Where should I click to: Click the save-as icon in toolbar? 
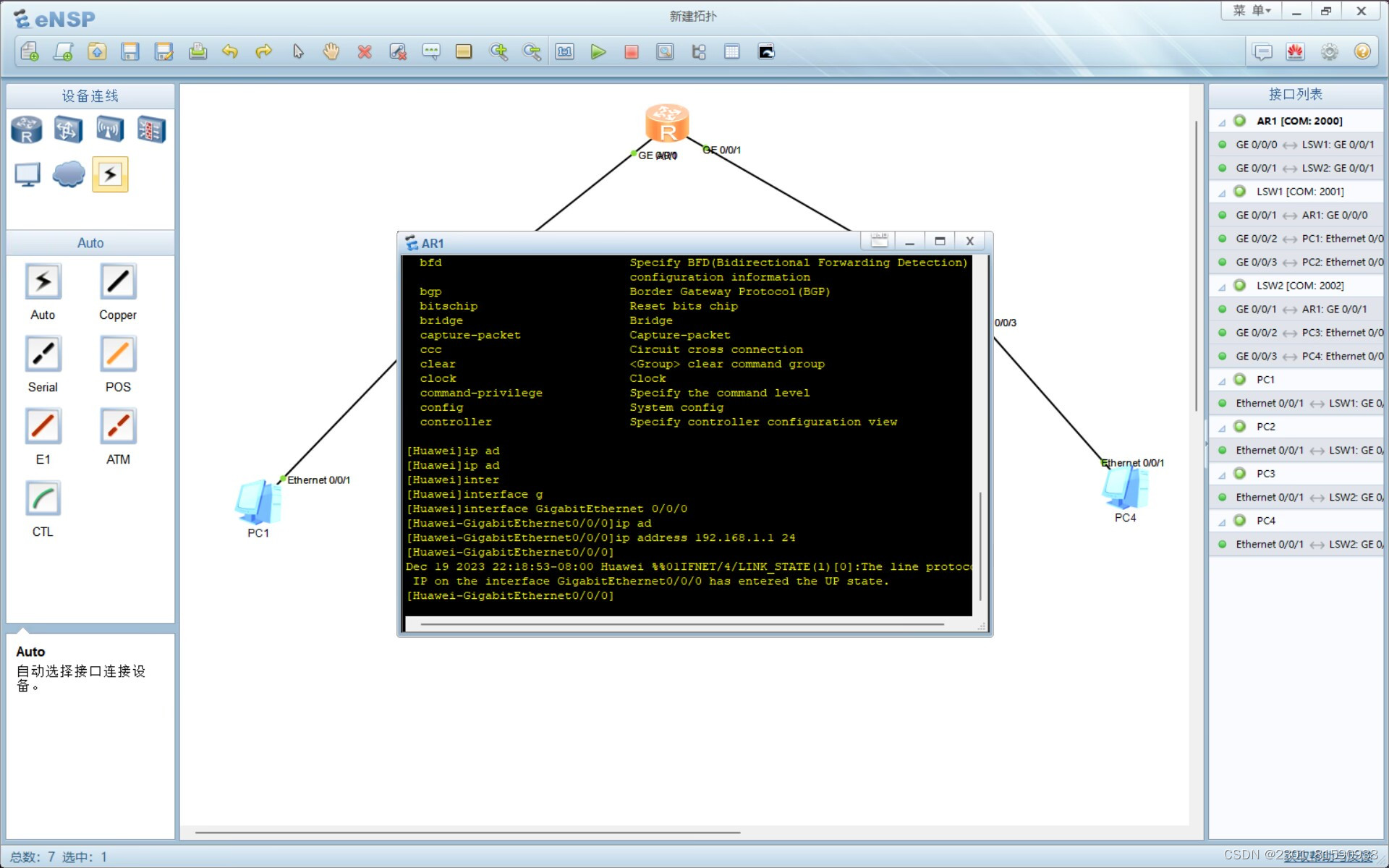click(x=164, y=51)
